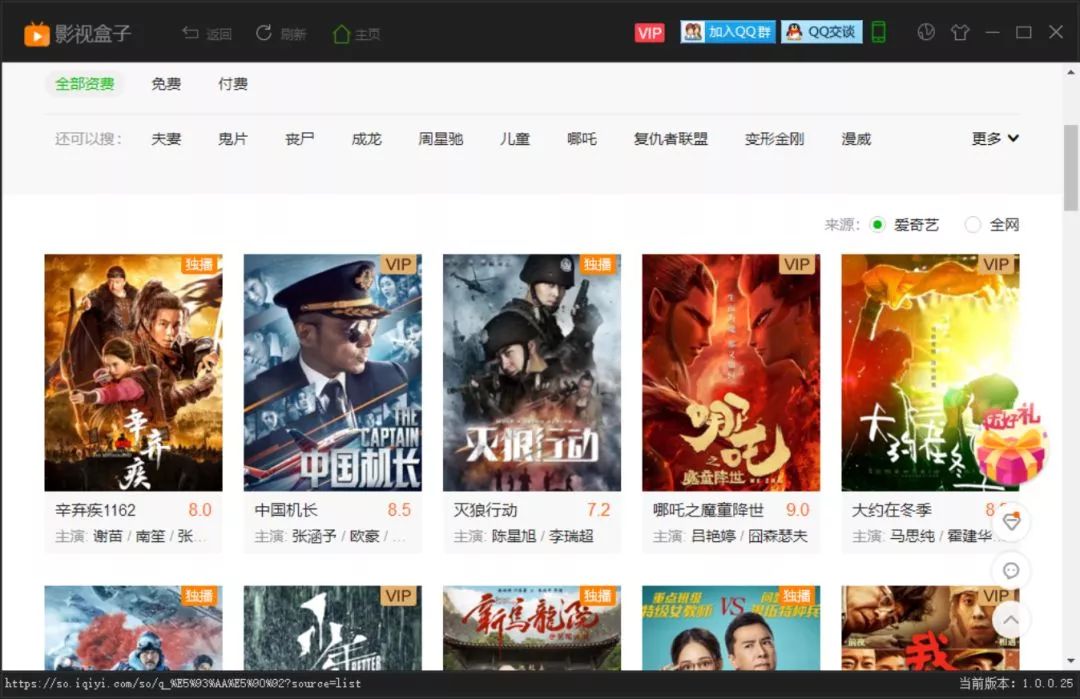This screenshot has height=699, width=1080.
Task: Open 少年的你 poster with VIP badge
Action: click(333, 627)
